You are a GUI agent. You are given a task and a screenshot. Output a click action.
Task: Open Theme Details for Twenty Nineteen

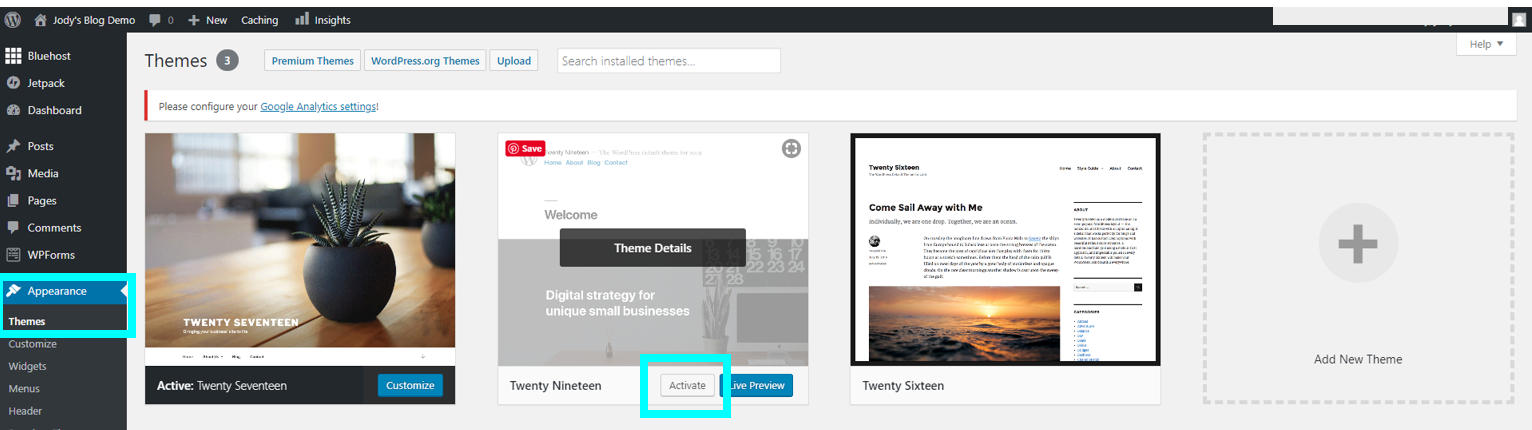[x=652, y=248]
